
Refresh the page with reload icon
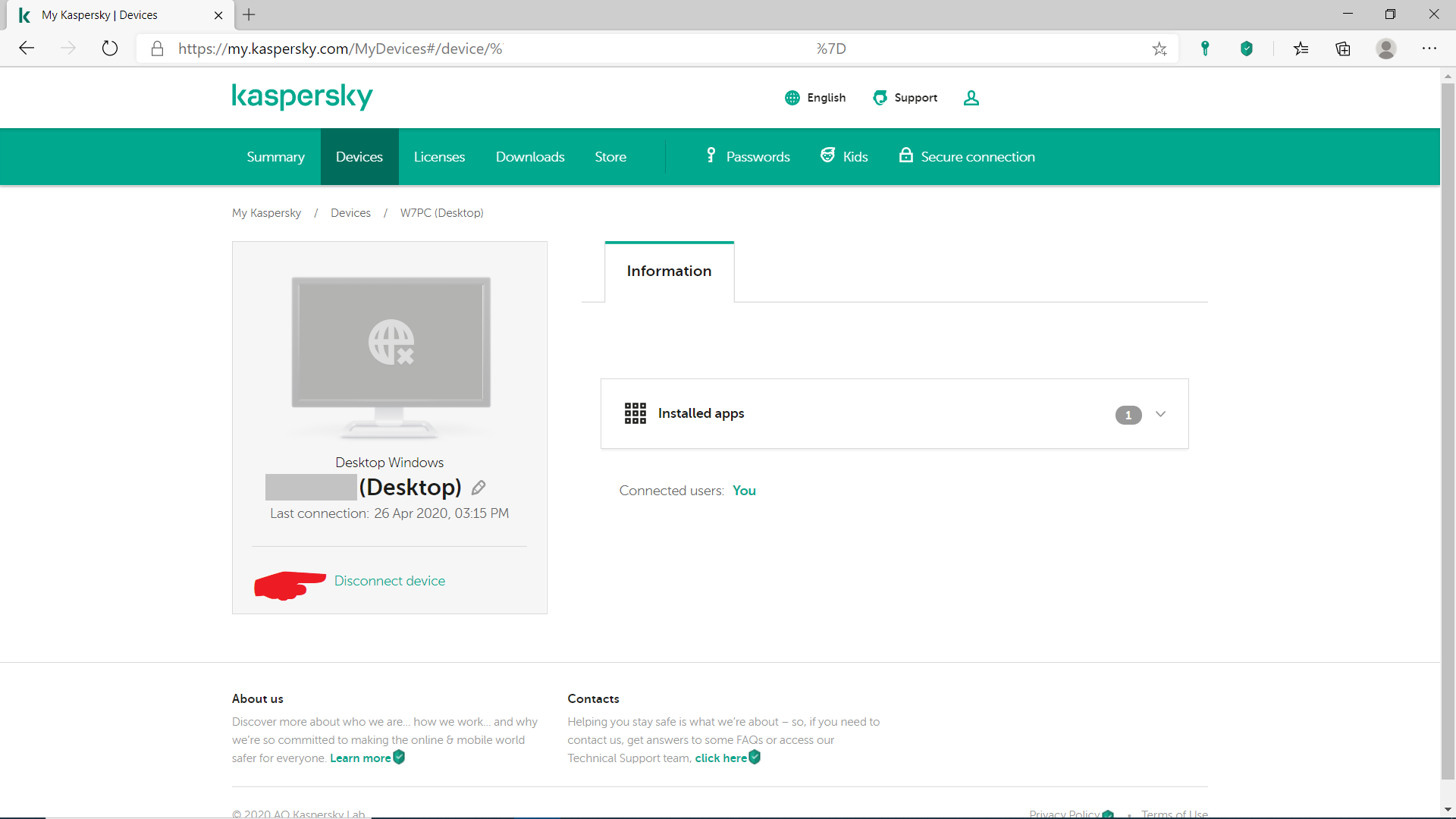click(x=110, y=49)
